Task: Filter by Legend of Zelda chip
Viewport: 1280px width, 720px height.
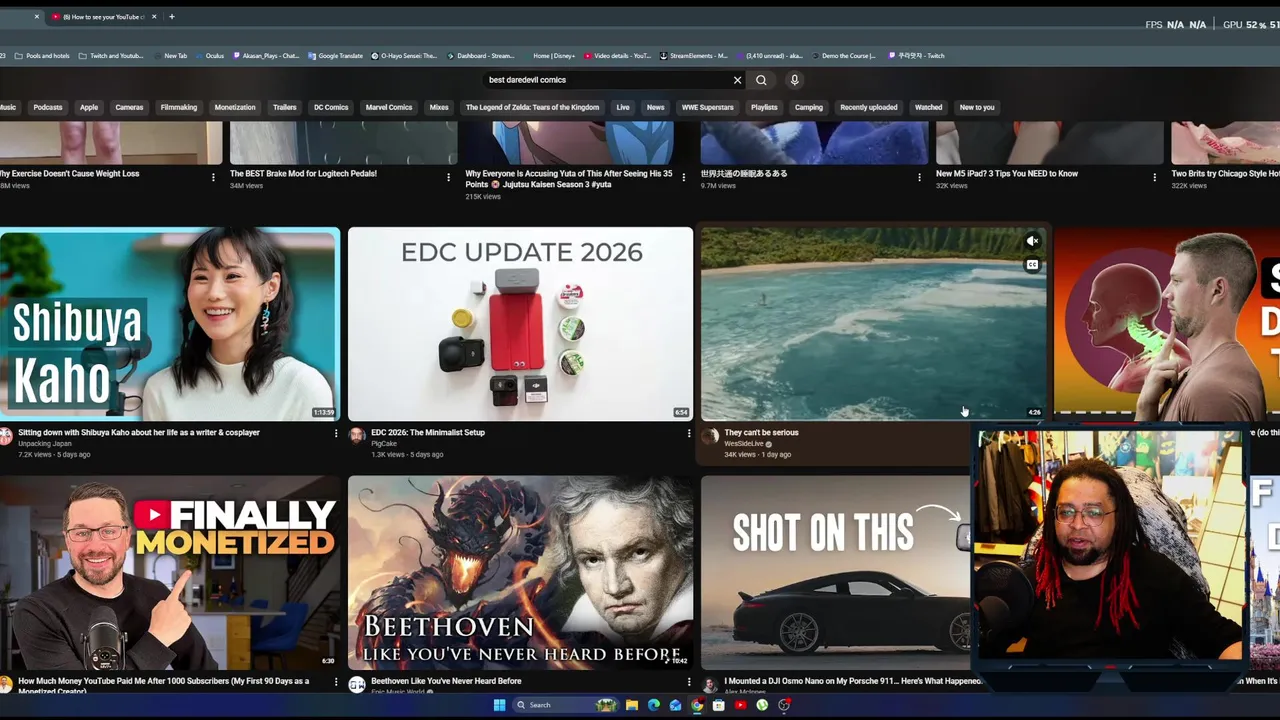Action: (x=533, y=107)
